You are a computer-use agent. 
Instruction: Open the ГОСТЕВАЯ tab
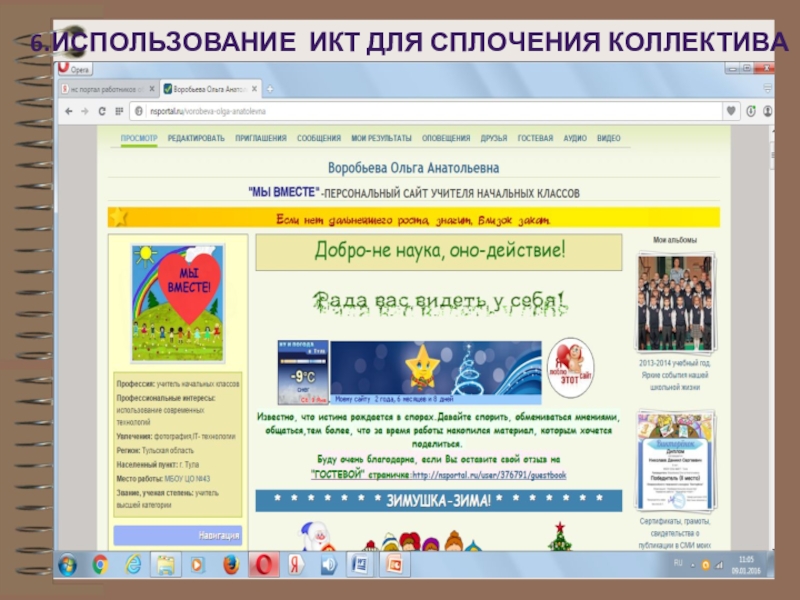(x=535, y=138)
